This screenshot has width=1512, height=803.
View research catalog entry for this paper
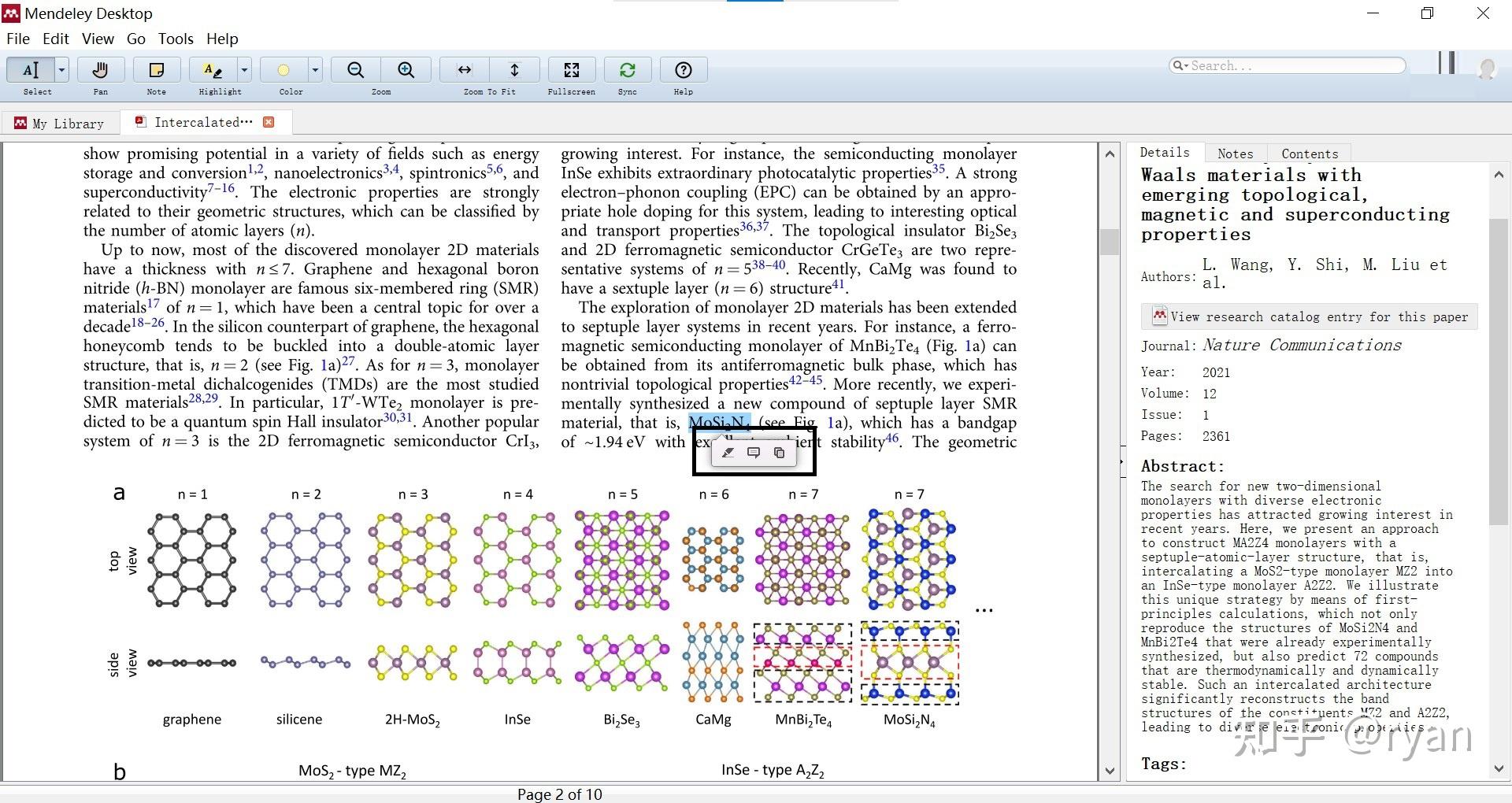click(x=1310, y=316)
